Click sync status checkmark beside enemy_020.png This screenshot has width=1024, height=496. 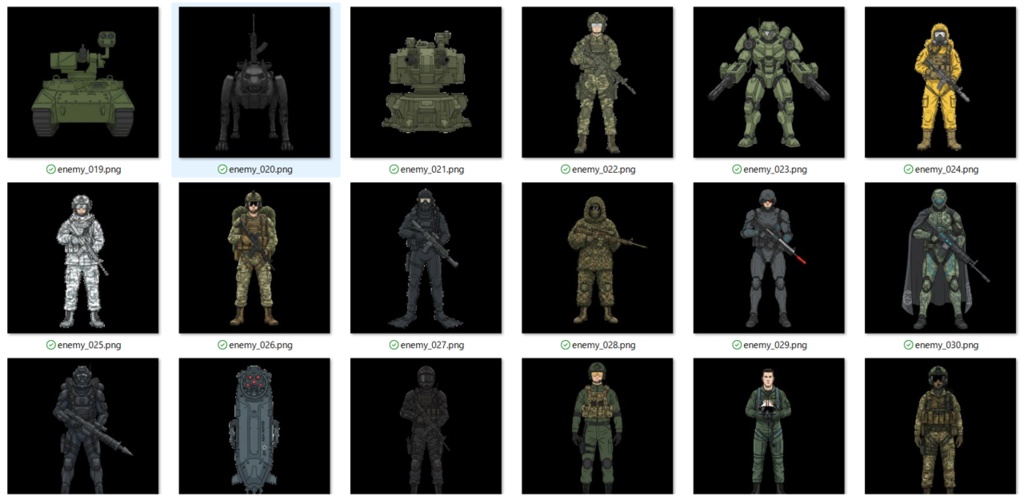coord(223,170)
